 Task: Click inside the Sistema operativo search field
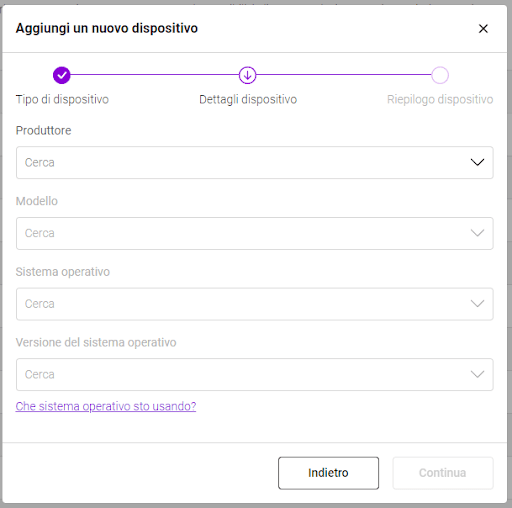[x=255, y=304]
